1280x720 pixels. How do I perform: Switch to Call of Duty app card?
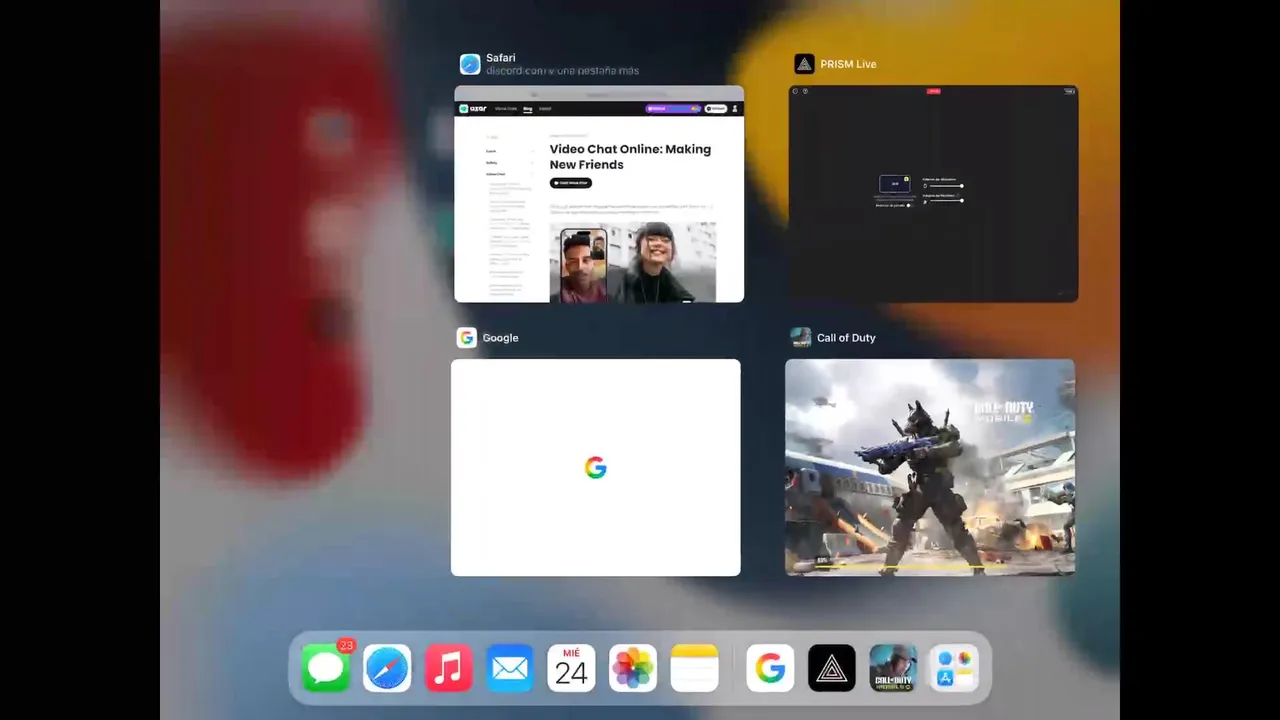pos(930,467)
